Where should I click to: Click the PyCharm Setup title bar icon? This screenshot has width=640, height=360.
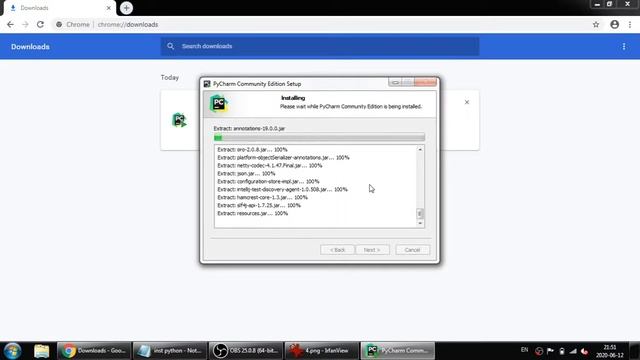[x=207, y=84]
